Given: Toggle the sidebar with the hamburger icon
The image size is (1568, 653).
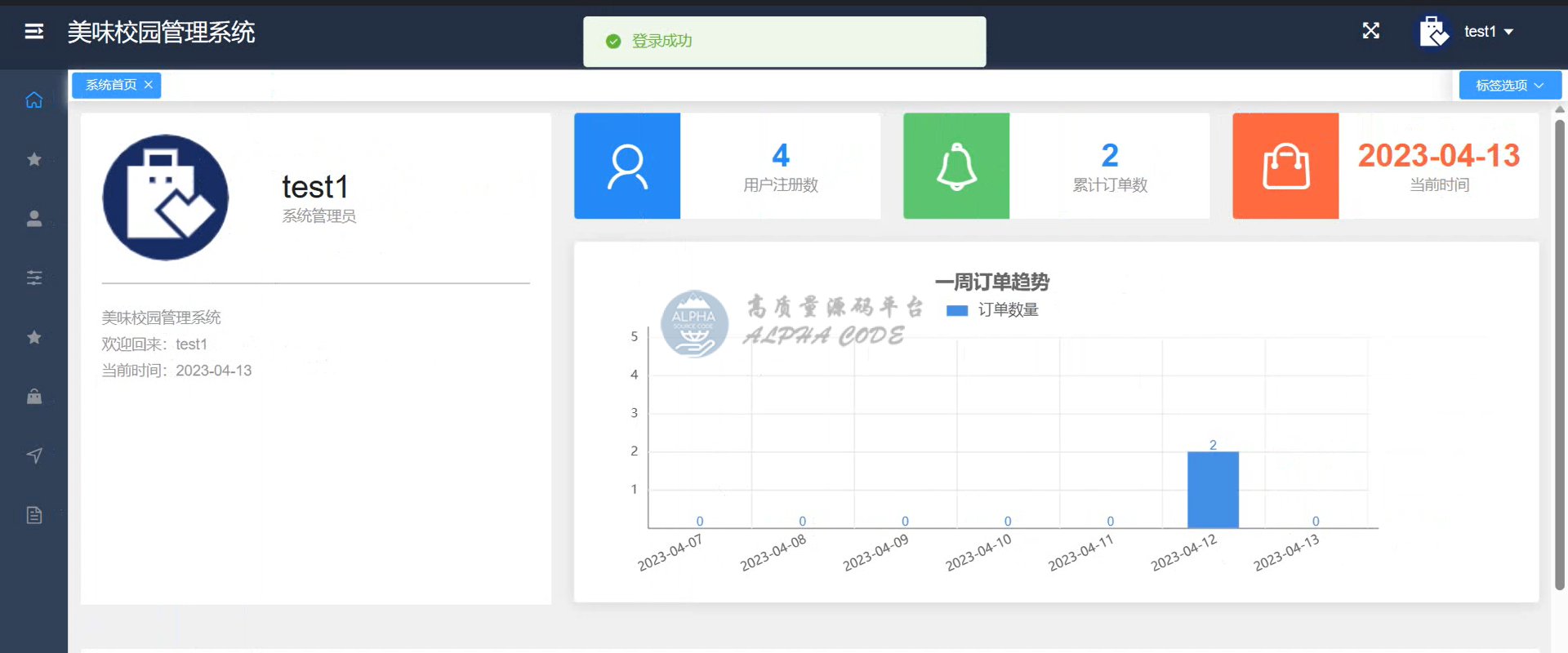Looking at the screenshot, I should pos(33,31).
